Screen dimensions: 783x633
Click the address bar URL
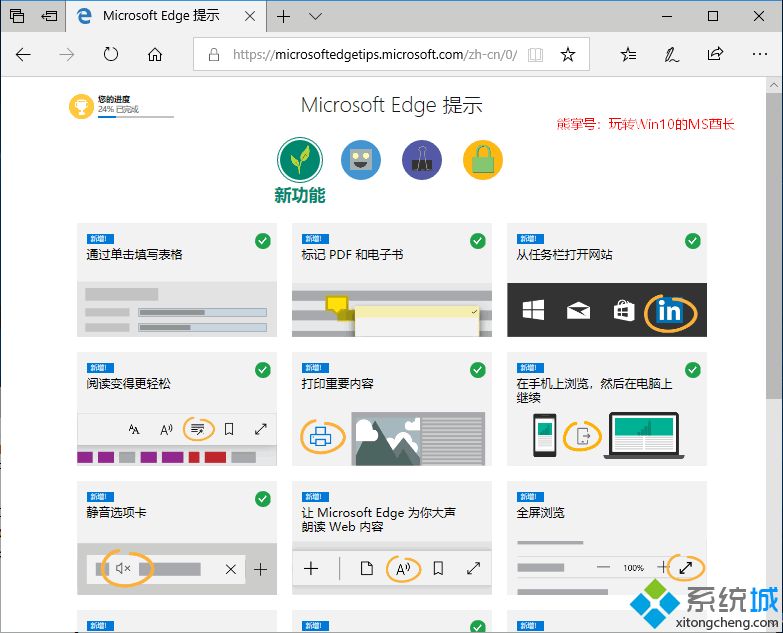tap(375, 54)
